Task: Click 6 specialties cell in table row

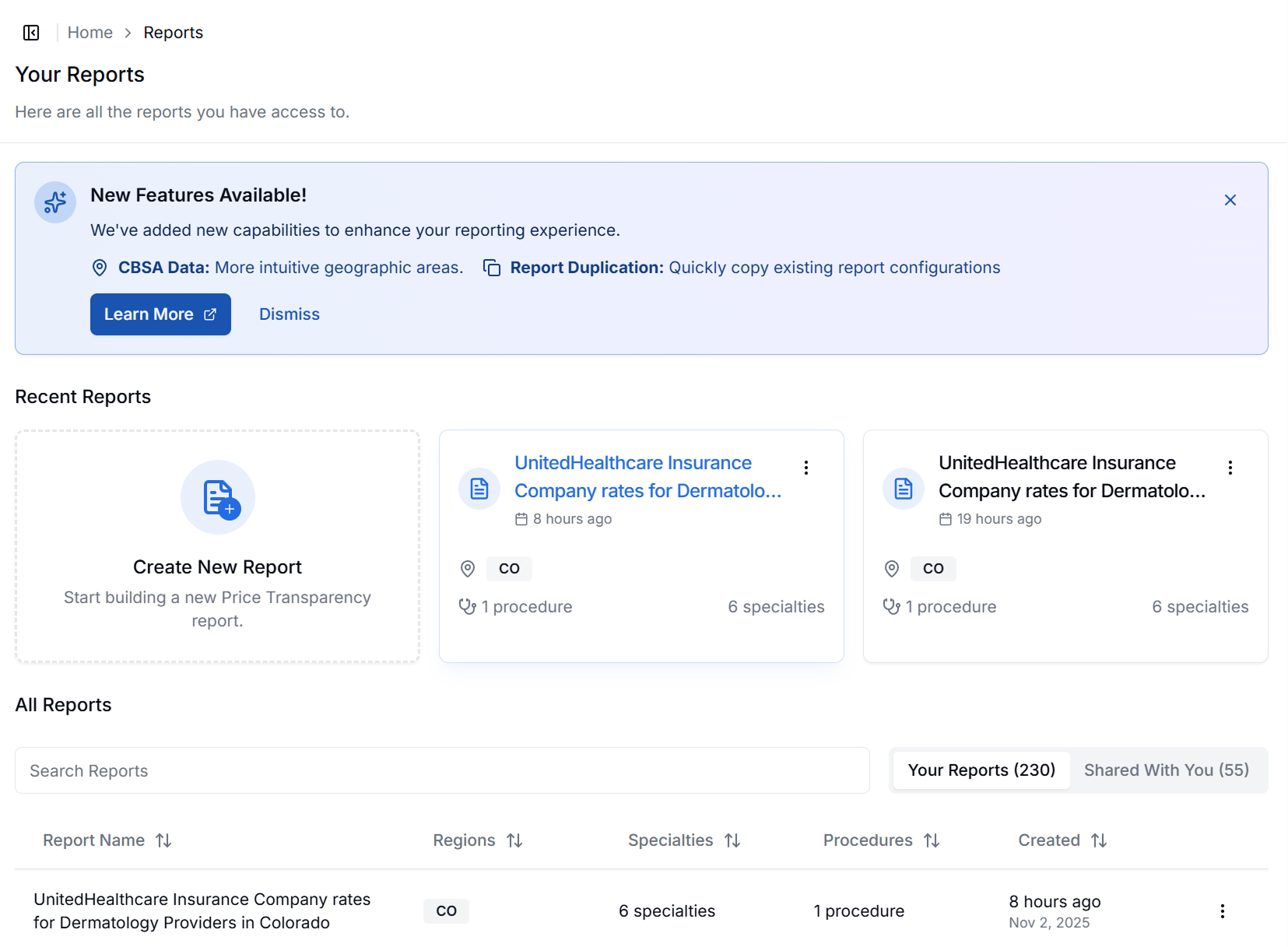Action: (667, 911)
